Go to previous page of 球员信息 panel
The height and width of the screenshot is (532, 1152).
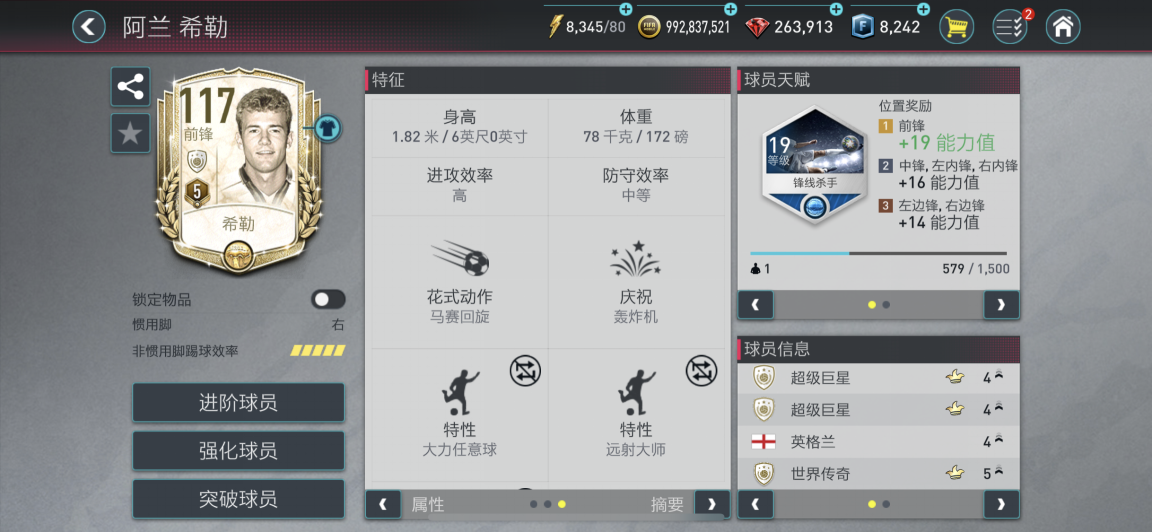coord(755,504)
